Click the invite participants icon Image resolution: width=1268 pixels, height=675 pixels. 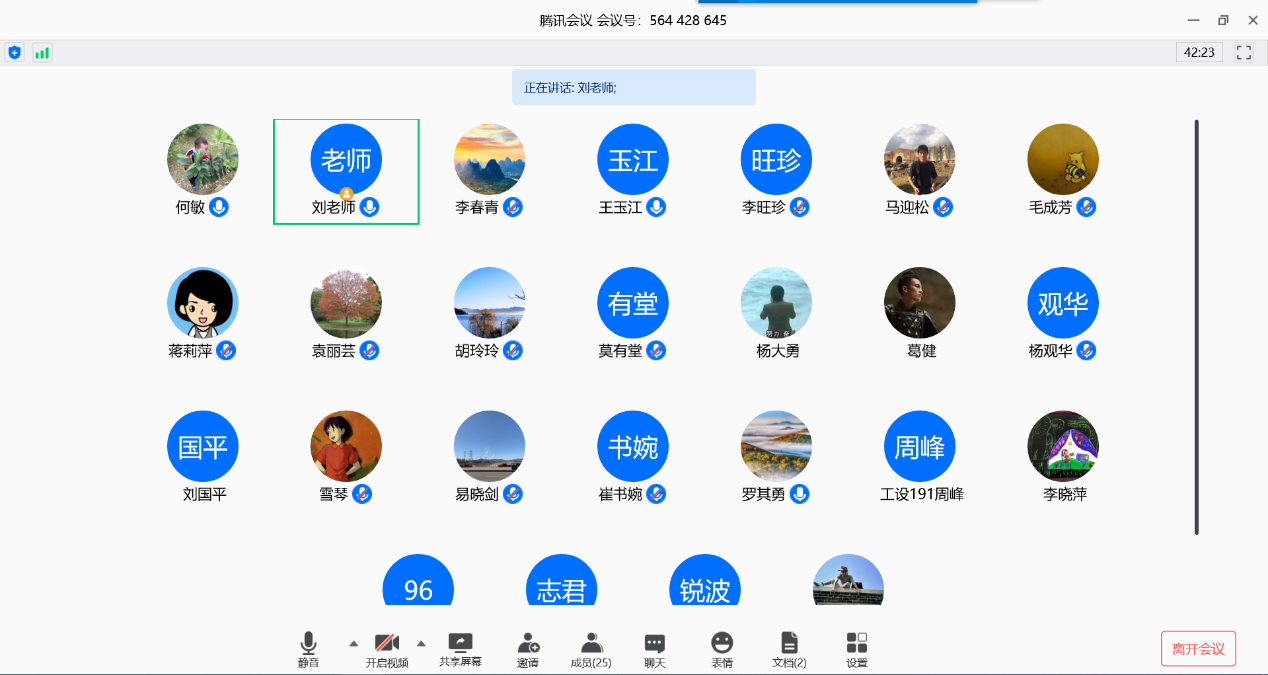click(528, 648)
